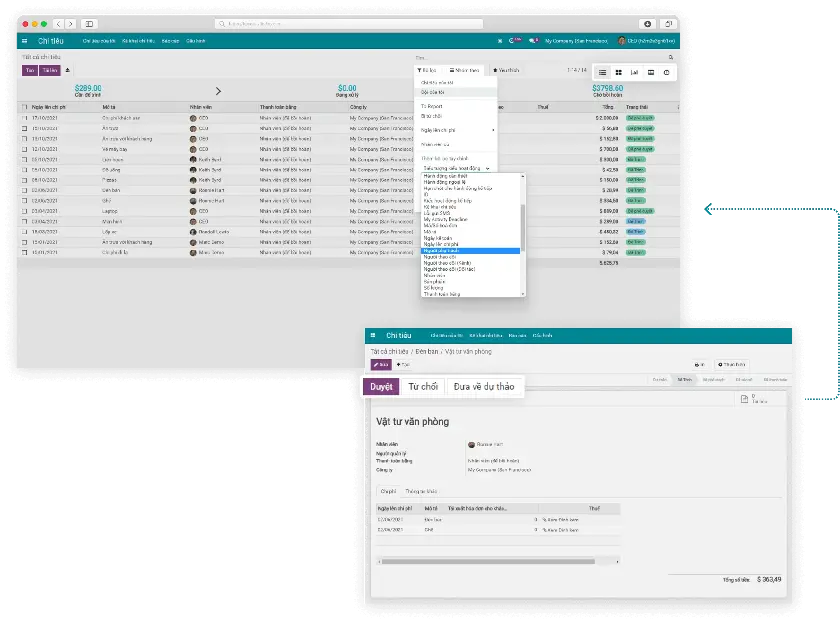This screenshot has height=622, width=840.
Task: Expand the Ngày lên chi phí submenu
Action: 456,130
